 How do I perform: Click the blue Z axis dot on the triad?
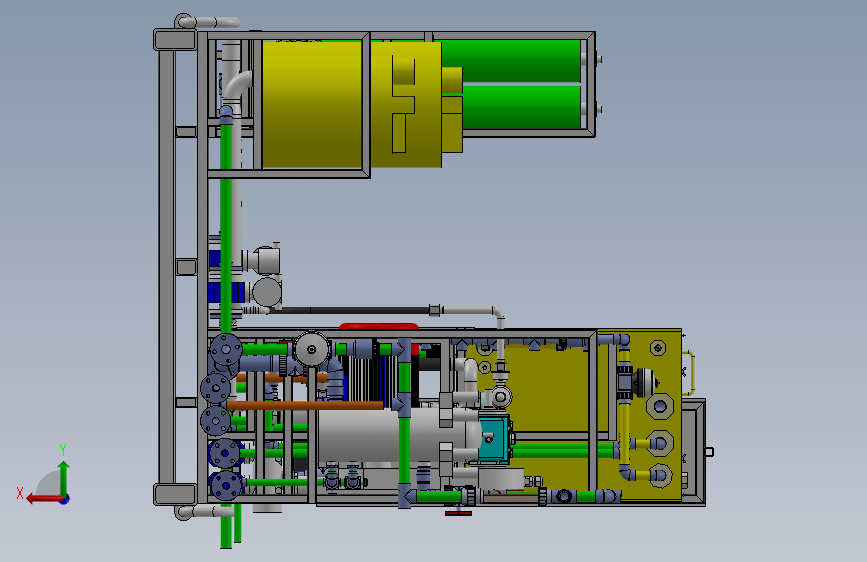point(65,499)
